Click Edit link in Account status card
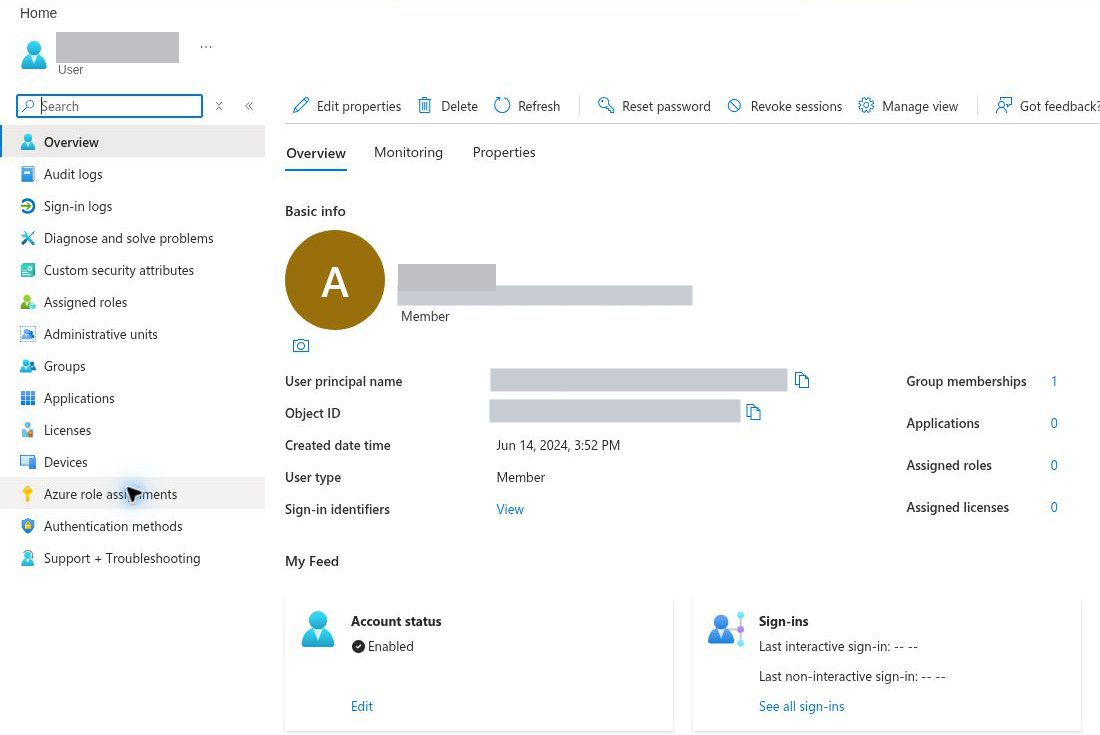 coord(362,706)
